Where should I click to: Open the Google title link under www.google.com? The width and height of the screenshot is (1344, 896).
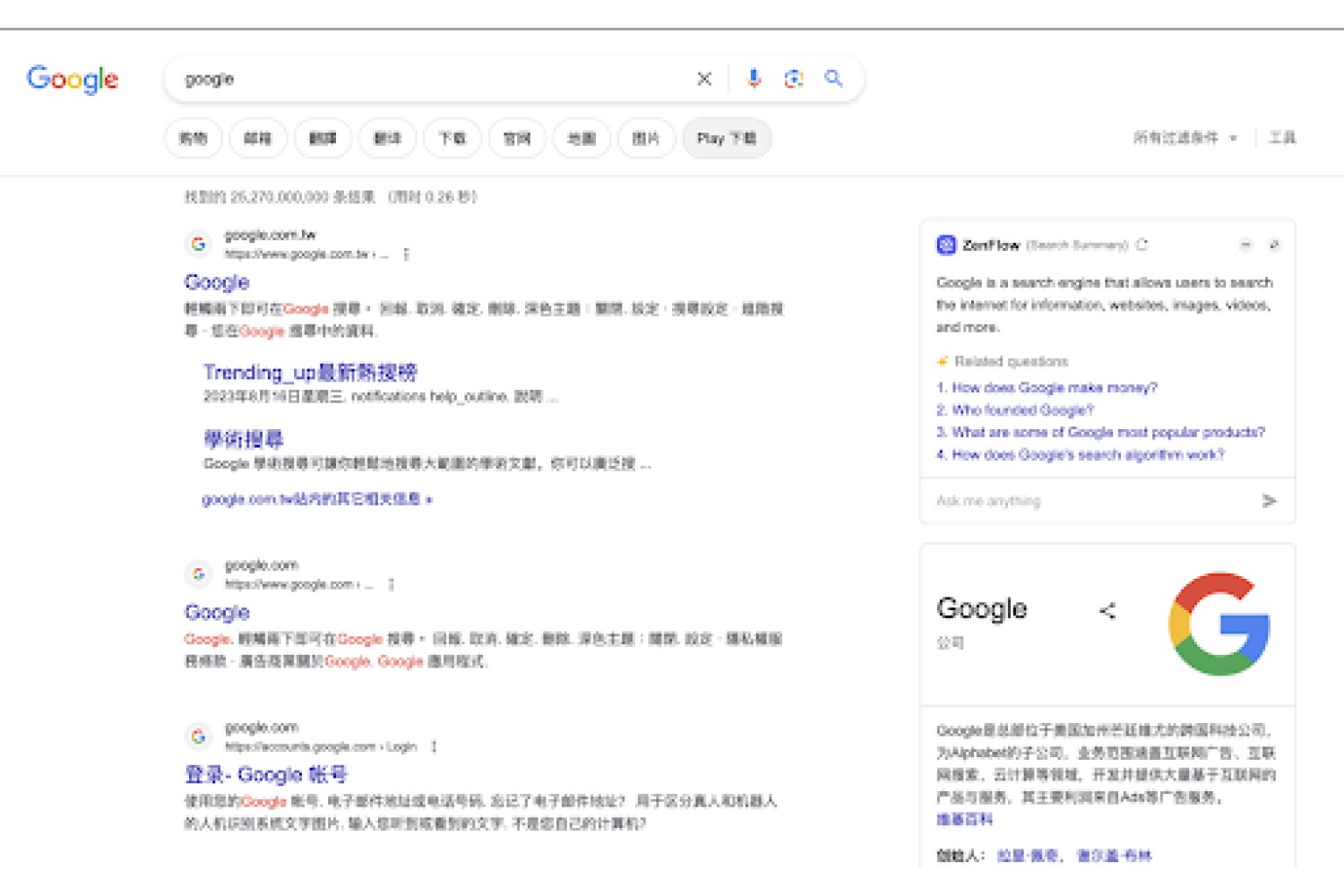[x=217, y=613]
